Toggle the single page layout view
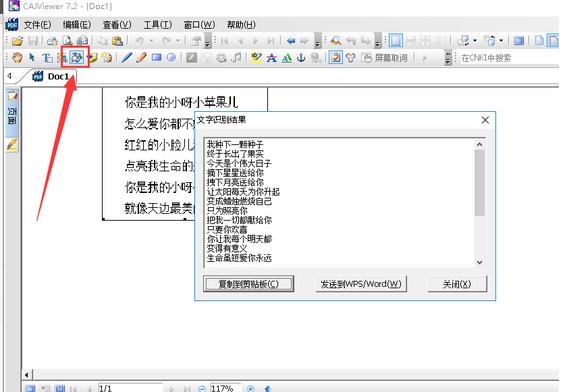Screen dimensions: 561x392 (395, 40)
